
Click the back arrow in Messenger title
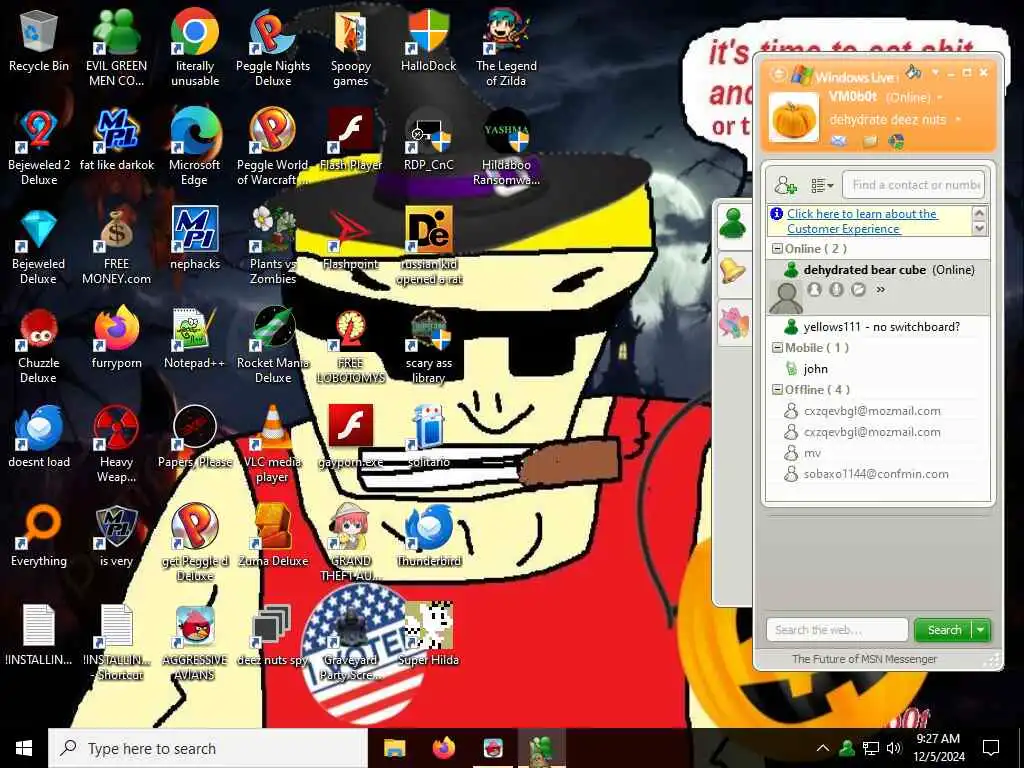(778, 74)
